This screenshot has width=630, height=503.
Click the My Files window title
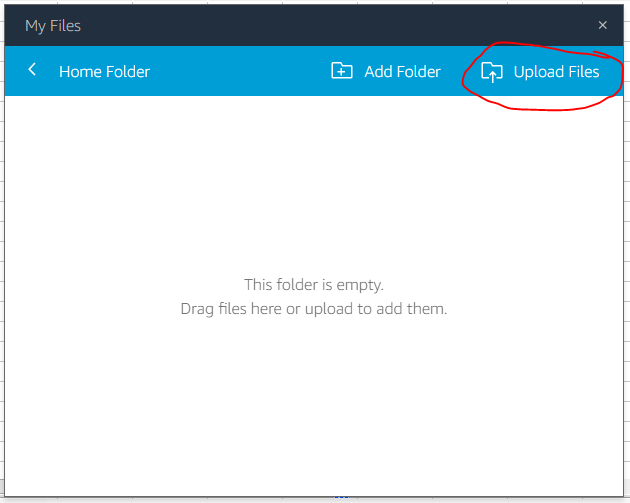[53, 25]
